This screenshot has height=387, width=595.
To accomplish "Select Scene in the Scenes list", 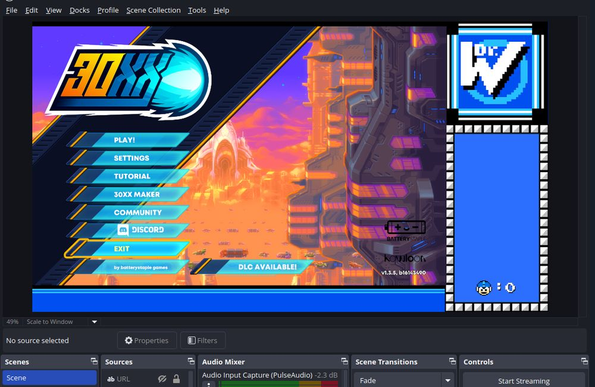I will [x=49, y=378].
